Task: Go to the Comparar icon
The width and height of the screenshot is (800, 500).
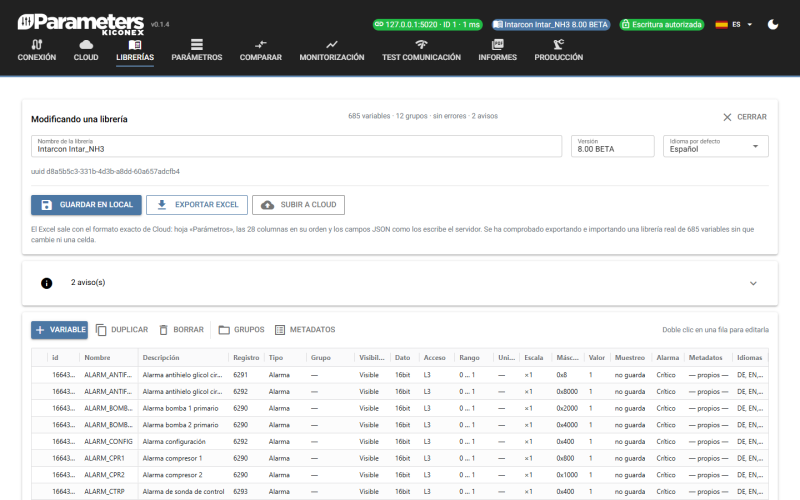Action: tap(261, 44)
